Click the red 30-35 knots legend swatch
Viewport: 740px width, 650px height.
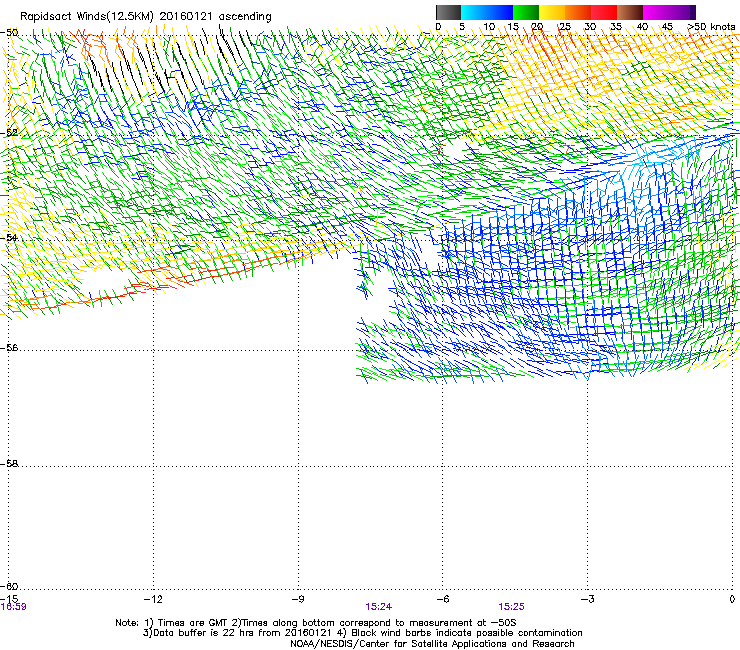point(604,12)
